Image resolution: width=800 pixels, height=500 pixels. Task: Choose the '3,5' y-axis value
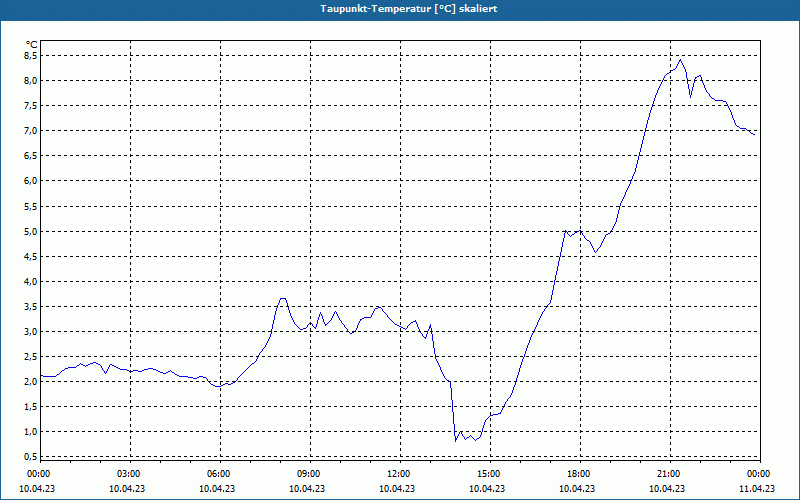coord(31,307)
